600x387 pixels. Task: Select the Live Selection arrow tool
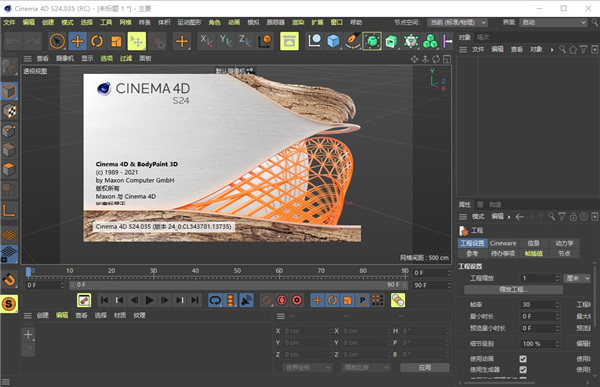point(57,41)
